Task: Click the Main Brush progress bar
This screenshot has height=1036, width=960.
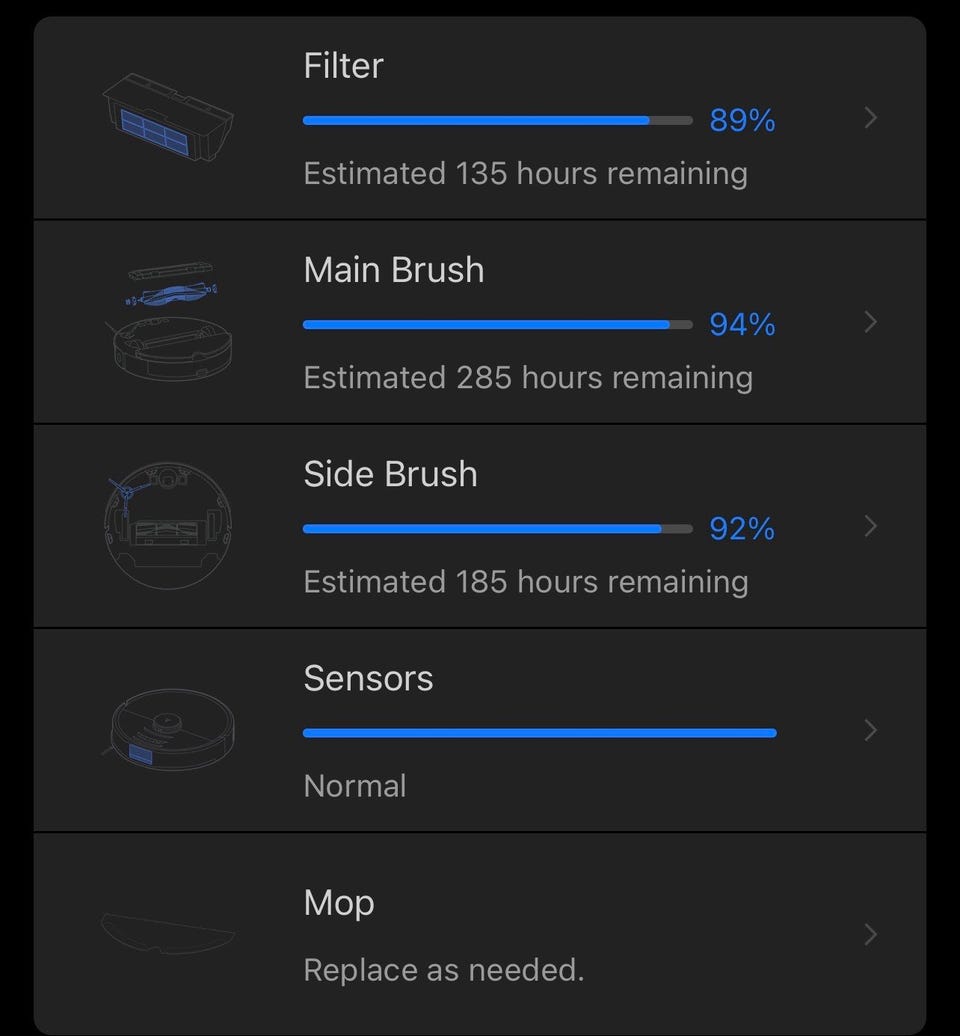Action: [x=497, y=324]
